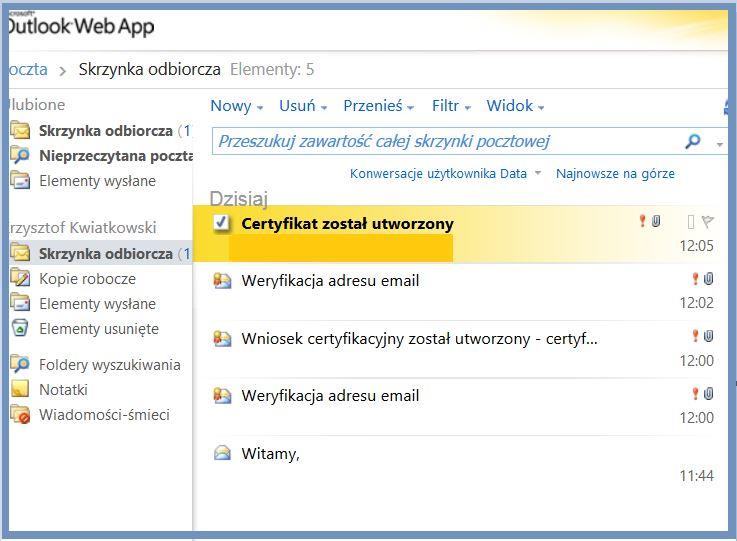Click envelope icon of Witamy message
The height and width of the screenshot is (541, 737).
(222, 453)
